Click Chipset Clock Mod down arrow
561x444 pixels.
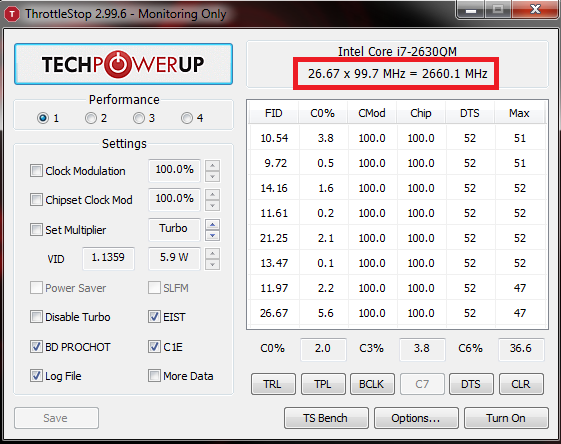[213, 205]
